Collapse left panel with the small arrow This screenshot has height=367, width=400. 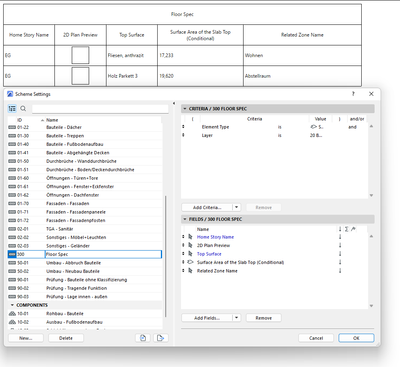coord(174,104)
